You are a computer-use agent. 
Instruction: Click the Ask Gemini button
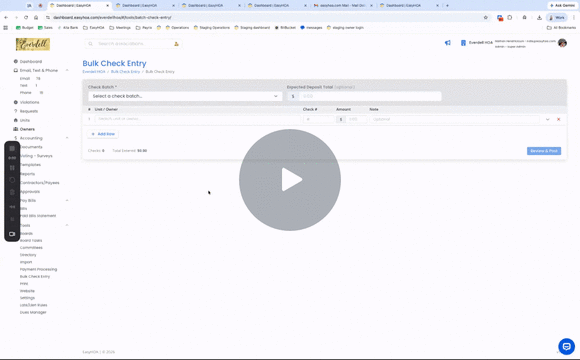562,6
